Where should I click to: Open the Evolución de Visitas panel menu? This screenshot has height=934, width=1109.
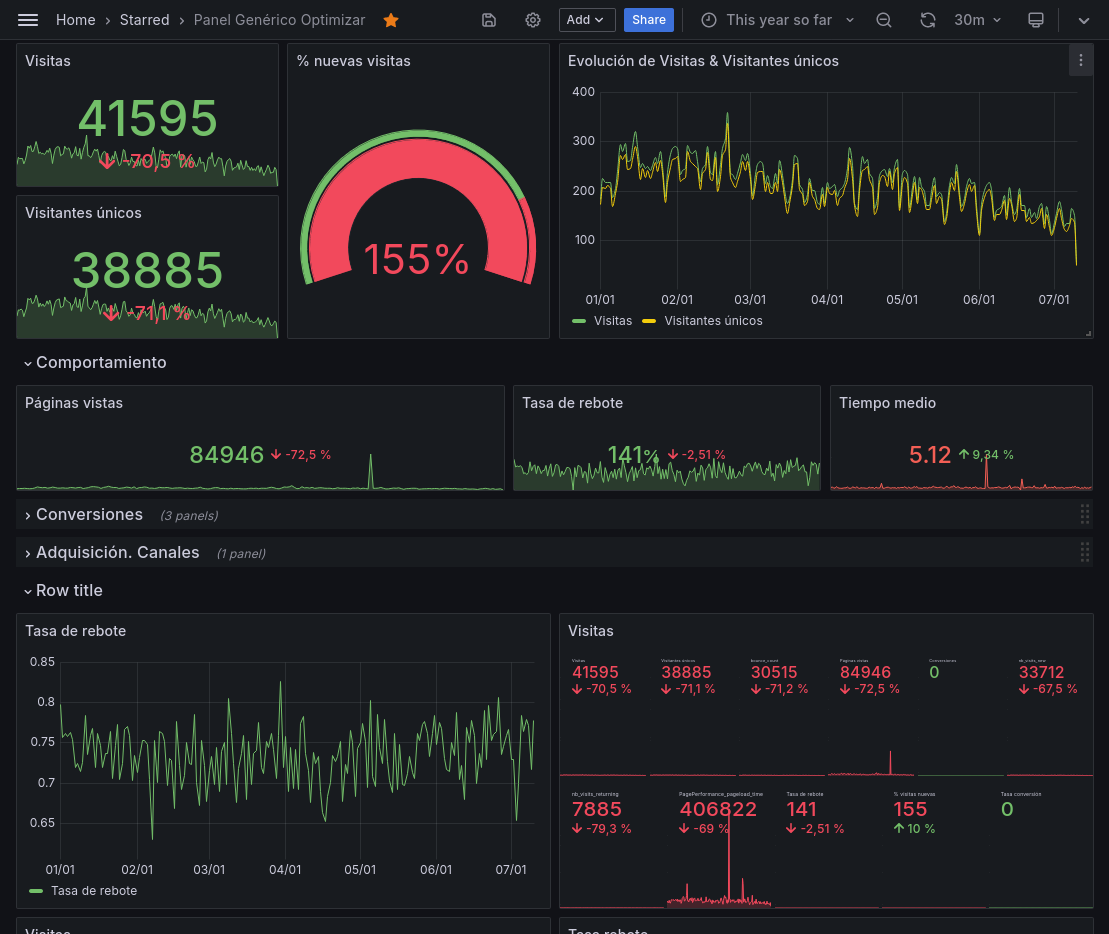click(x=1080, y=61)
